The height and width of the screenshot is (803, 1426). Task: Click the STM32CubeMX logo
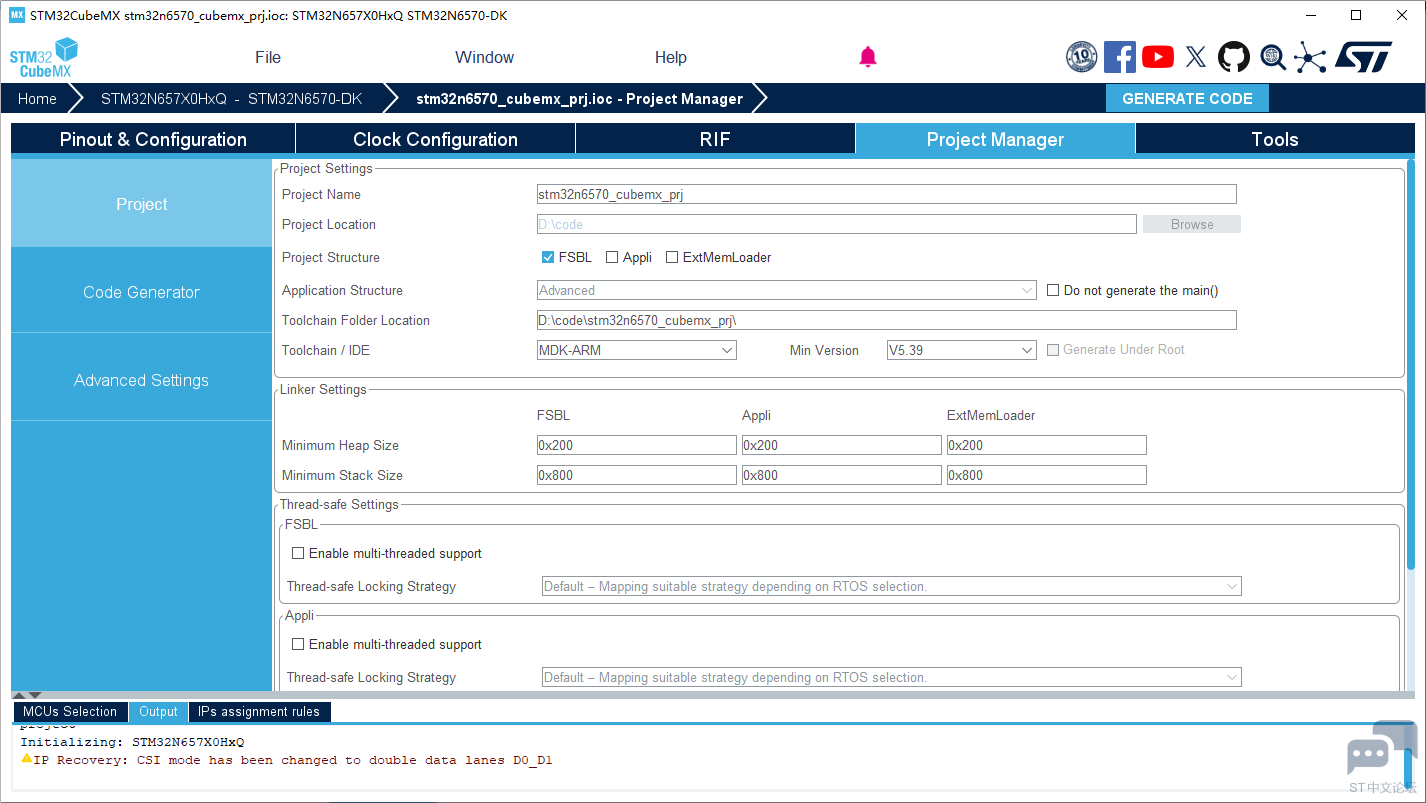pyautogui.click(x=44, y=58)
